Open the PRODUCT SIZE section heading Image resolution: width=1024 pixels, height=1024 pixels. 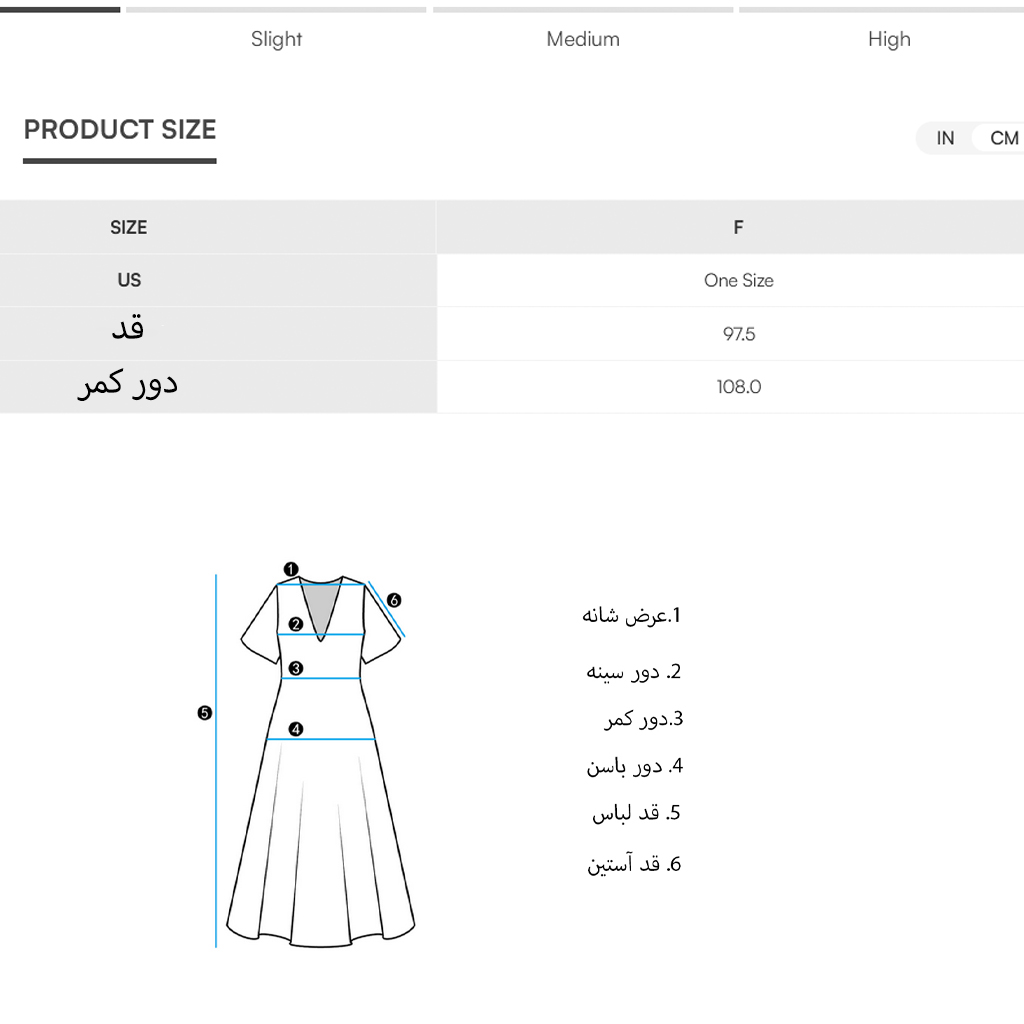[x=120, y=130]
